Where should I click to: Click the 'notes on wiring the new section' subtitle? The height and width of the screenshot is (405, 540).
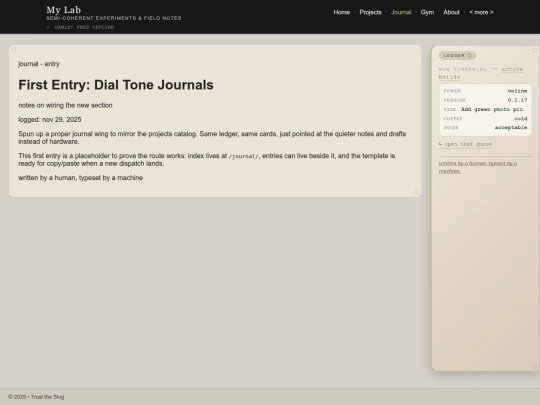tap(65, 105)
